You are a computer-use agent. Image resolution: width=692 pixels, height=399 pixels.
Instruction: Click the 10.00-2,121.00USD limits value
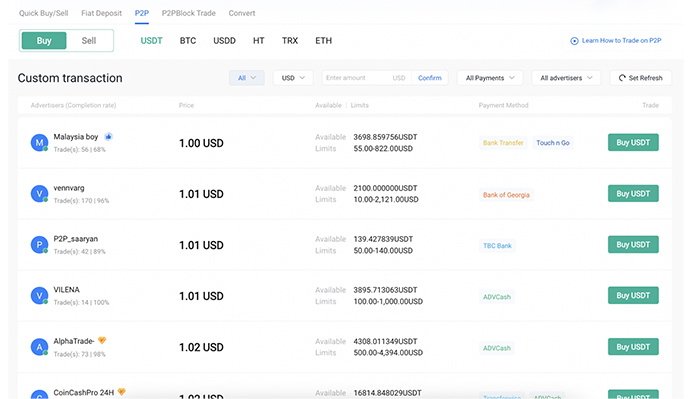tap(386, 200)
